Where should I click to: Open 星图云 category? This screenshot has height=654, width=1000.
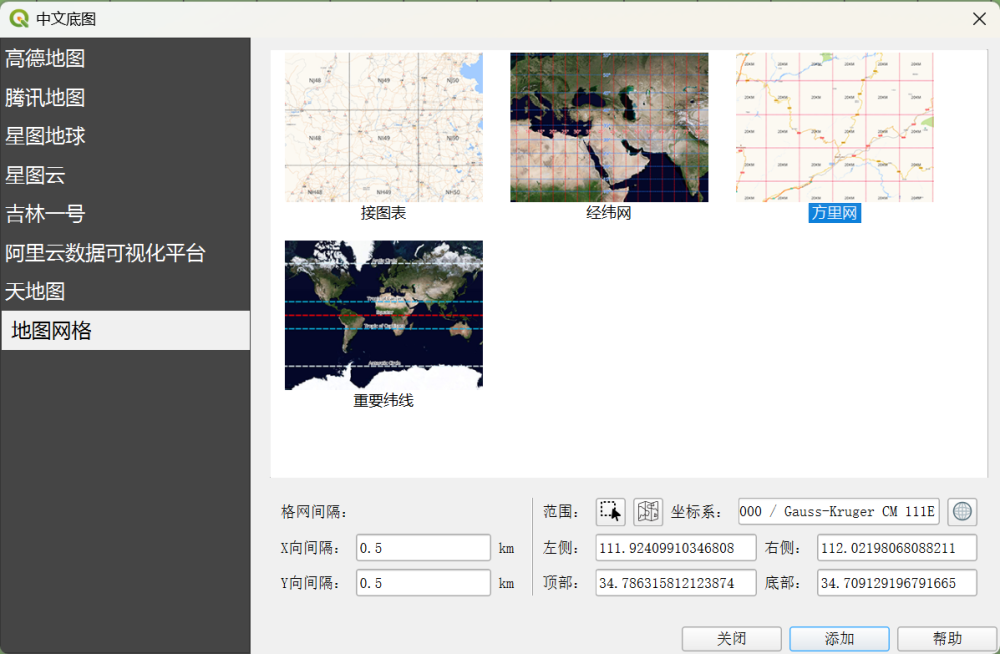coord(126,175)
